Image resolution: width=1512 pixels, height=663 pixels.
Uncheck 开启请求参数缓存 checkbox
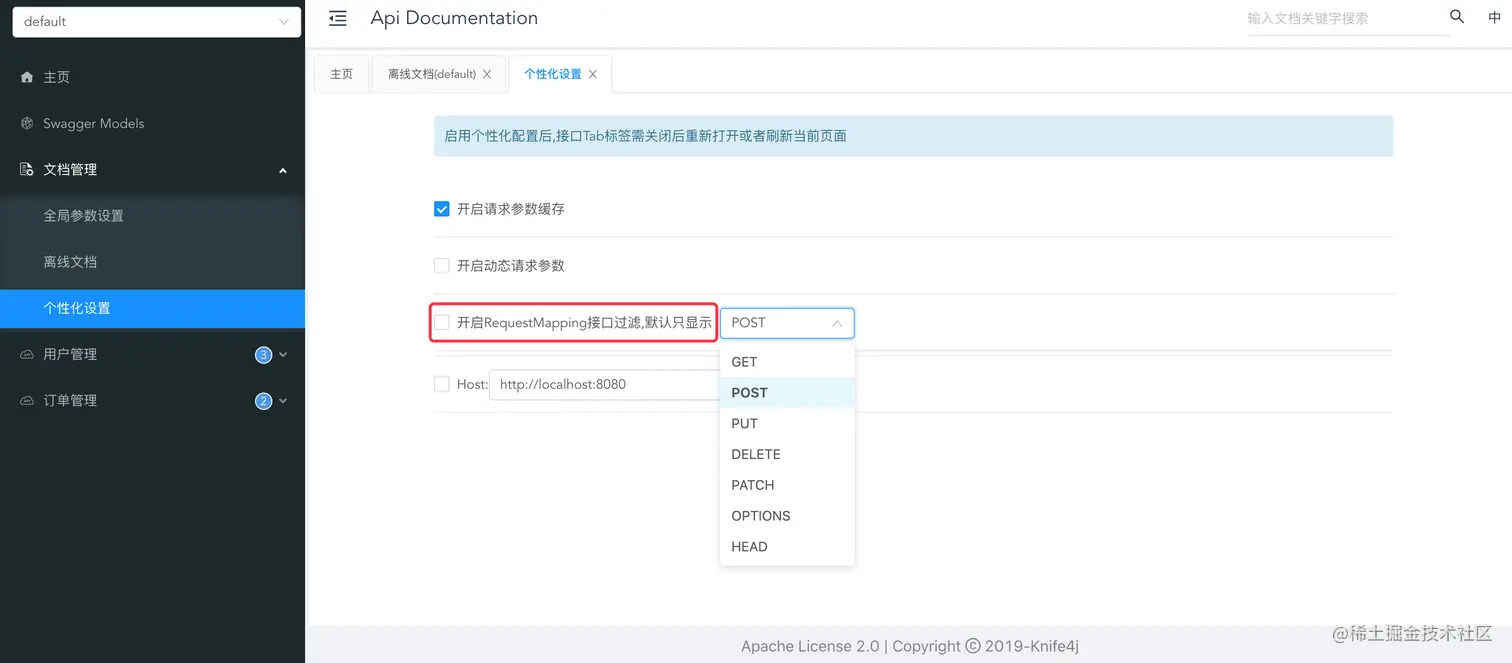(x=441, y=209)
